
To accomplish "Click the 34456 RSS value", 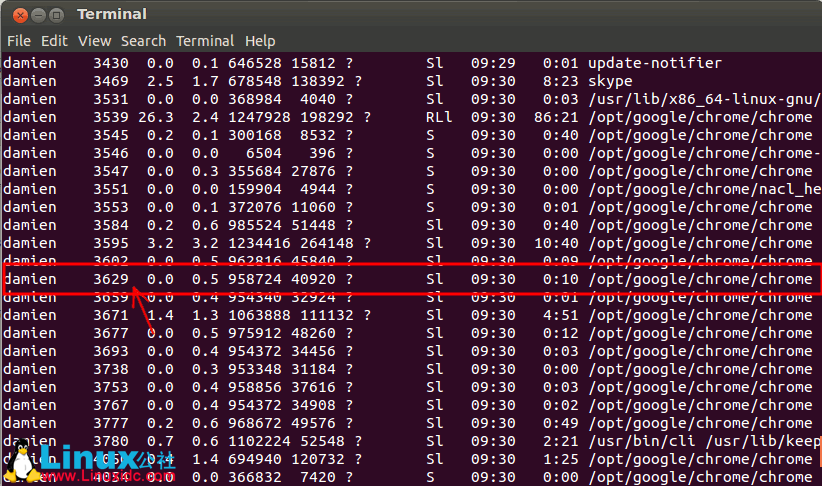I will [313, 351].
